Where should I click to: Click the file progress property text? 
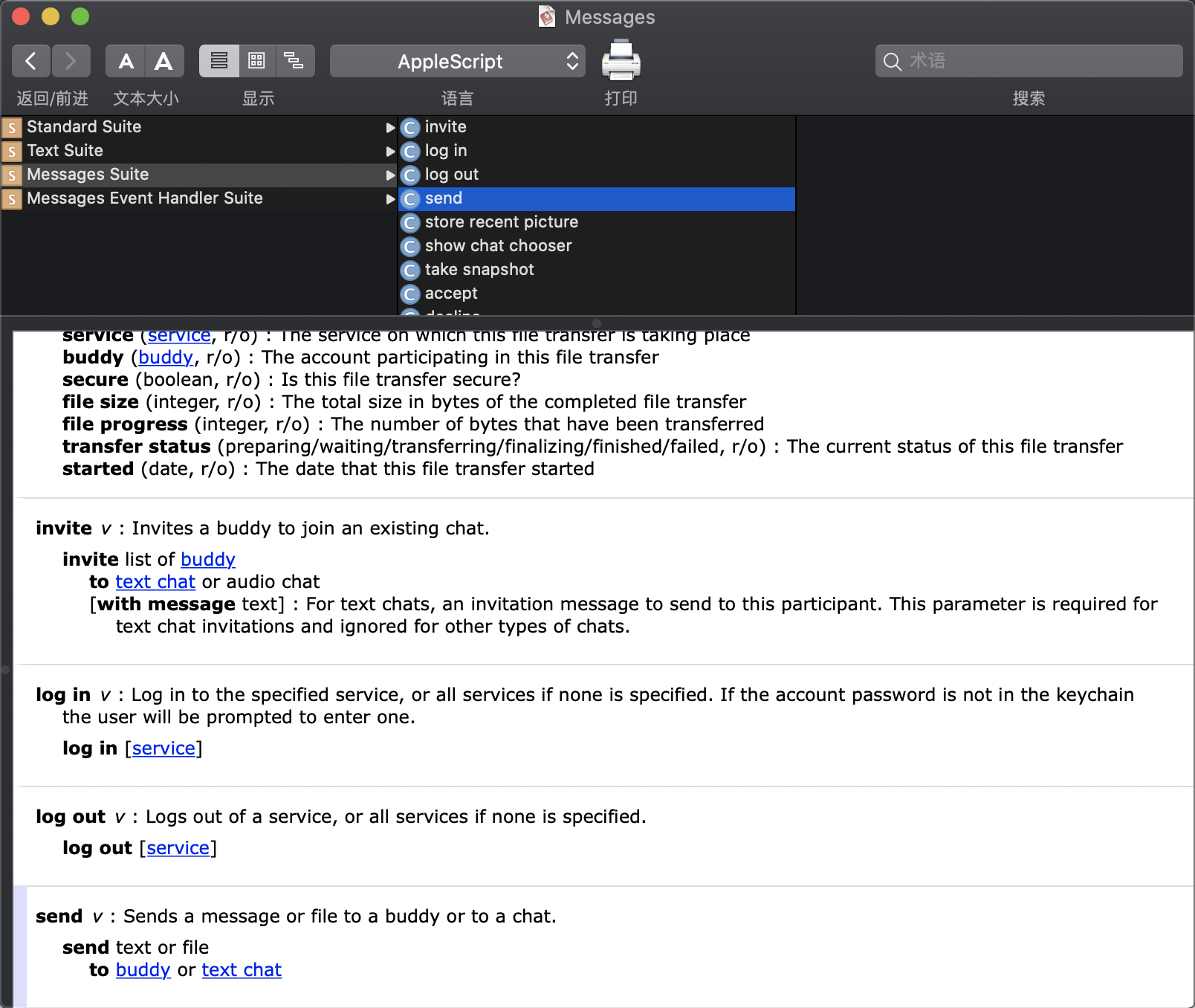pyautogui.click(x=125, y=424)
